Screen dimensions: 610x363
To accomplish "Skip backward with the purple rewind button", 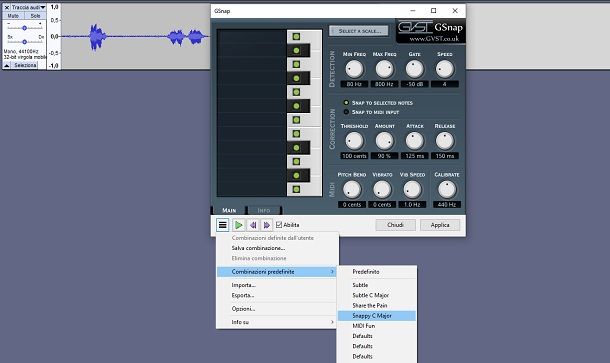I will 253,225.
